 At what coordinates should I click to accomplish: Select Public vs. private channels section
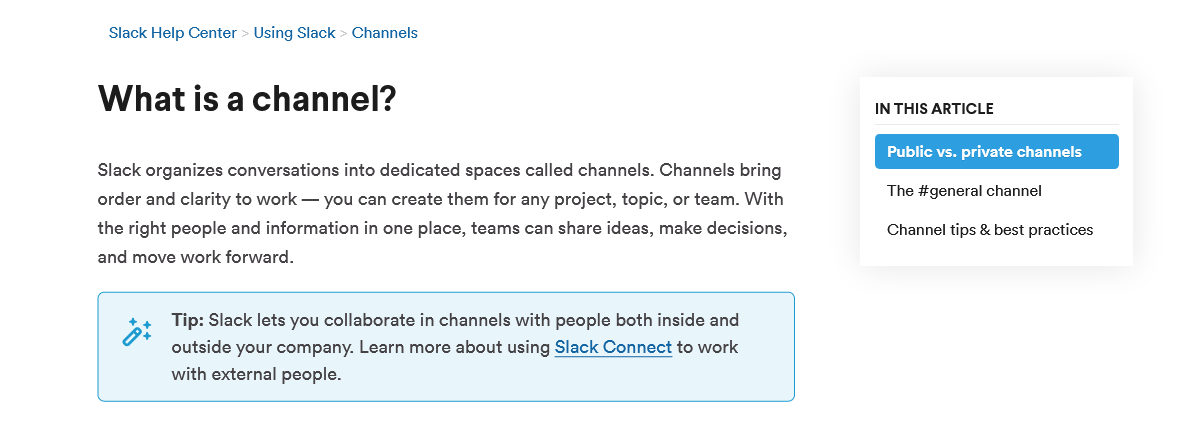tap(997, 151)
